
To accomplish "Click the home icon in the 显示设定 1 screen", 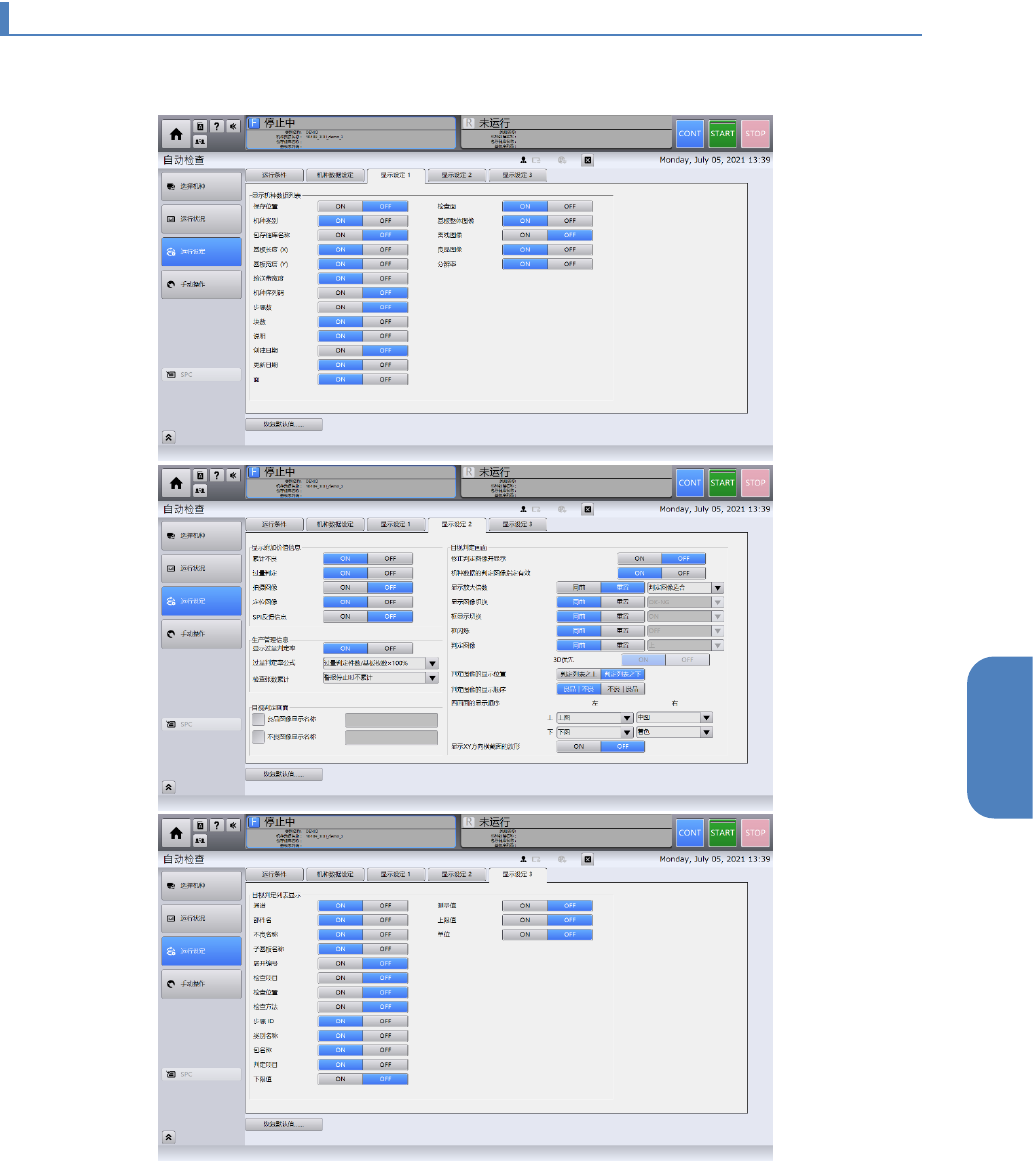I will [176, 134].
